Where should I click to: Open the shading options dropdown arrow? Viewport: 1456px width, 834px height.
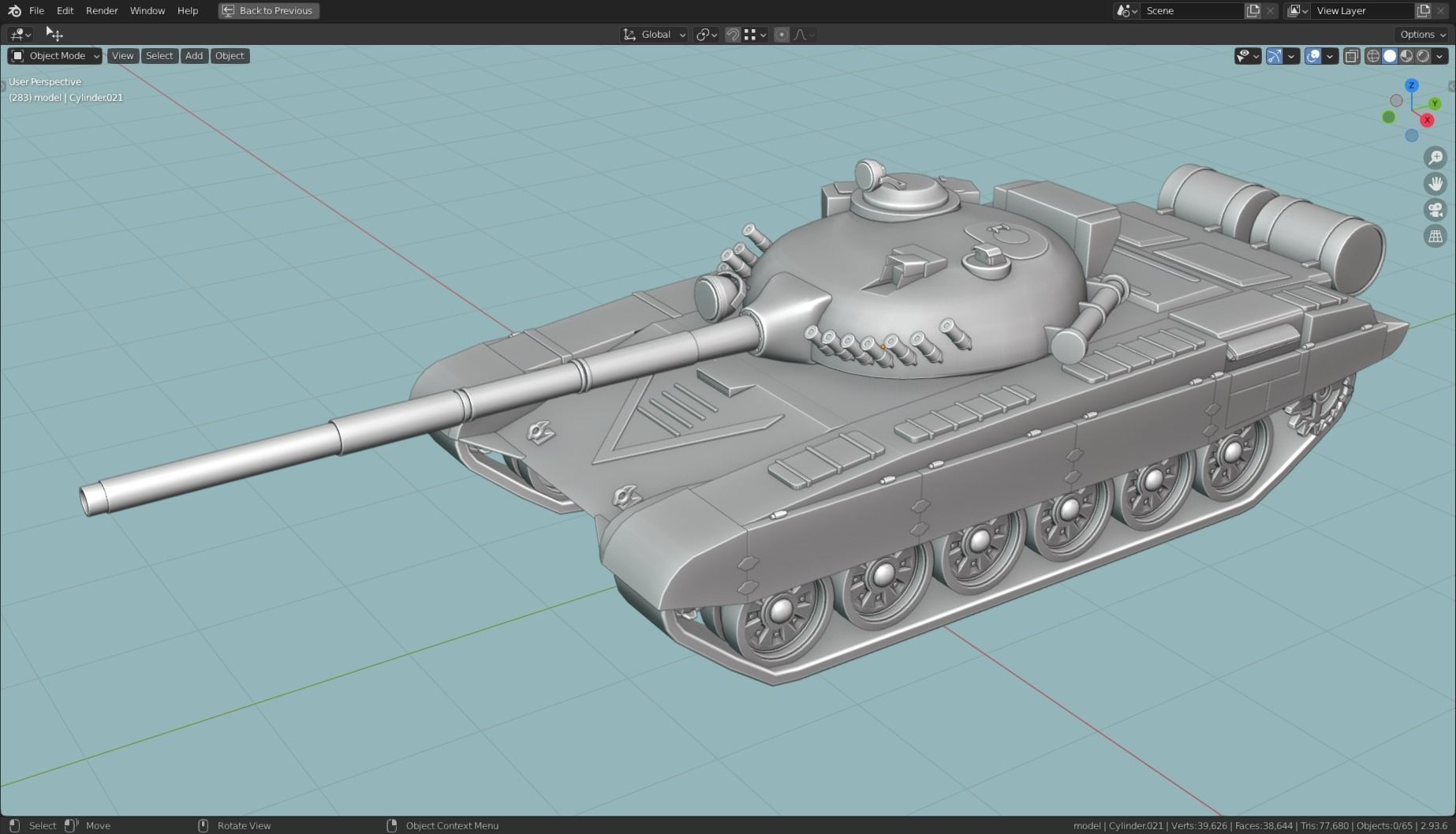click(1440, 56)
